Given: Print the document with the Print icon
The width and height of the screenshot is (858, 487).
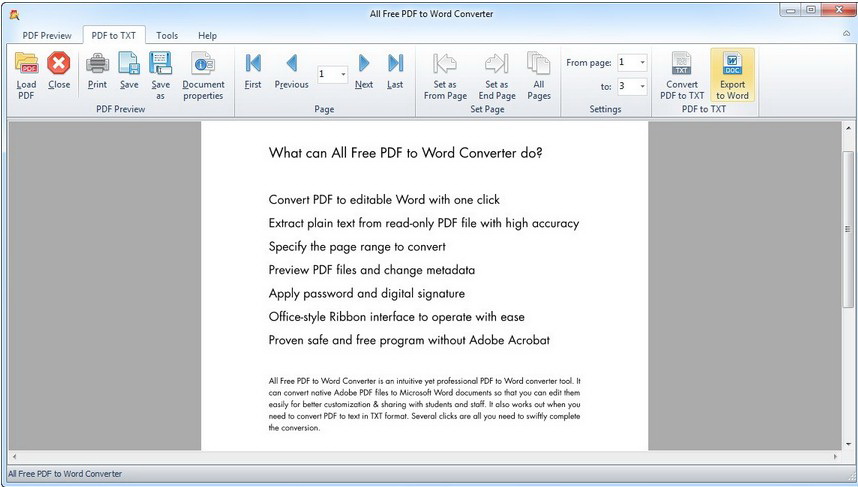Looking at the screenshot, I should (97, 70).
